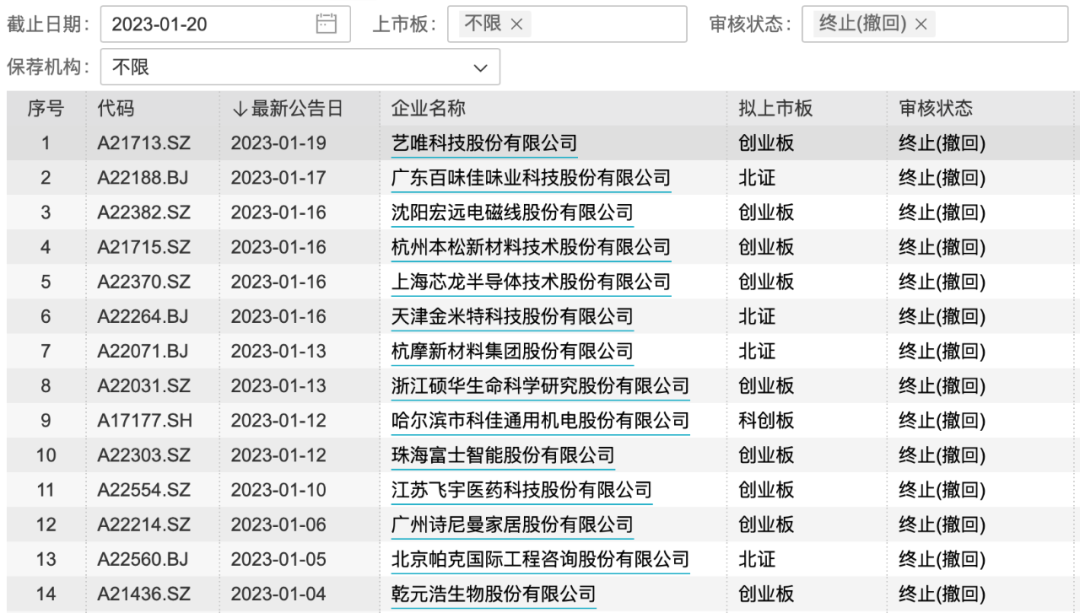Open the calendar icon in date field

(x=326, y=24)
